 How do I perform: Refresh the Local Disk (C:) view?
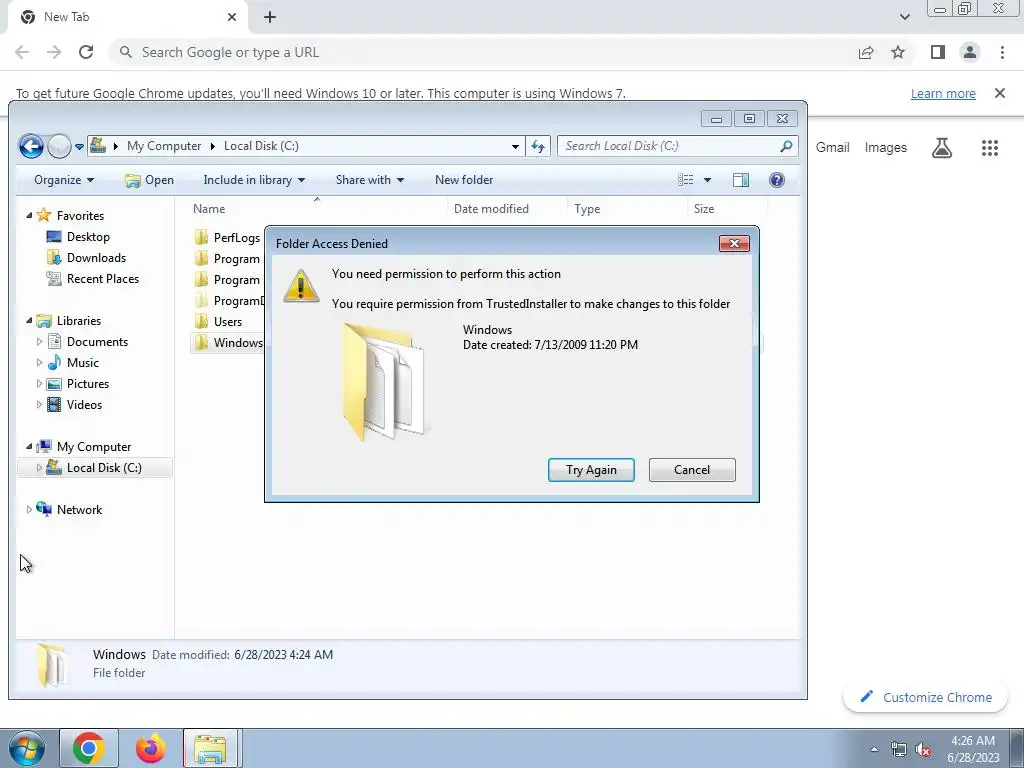(x=538, y=146)
